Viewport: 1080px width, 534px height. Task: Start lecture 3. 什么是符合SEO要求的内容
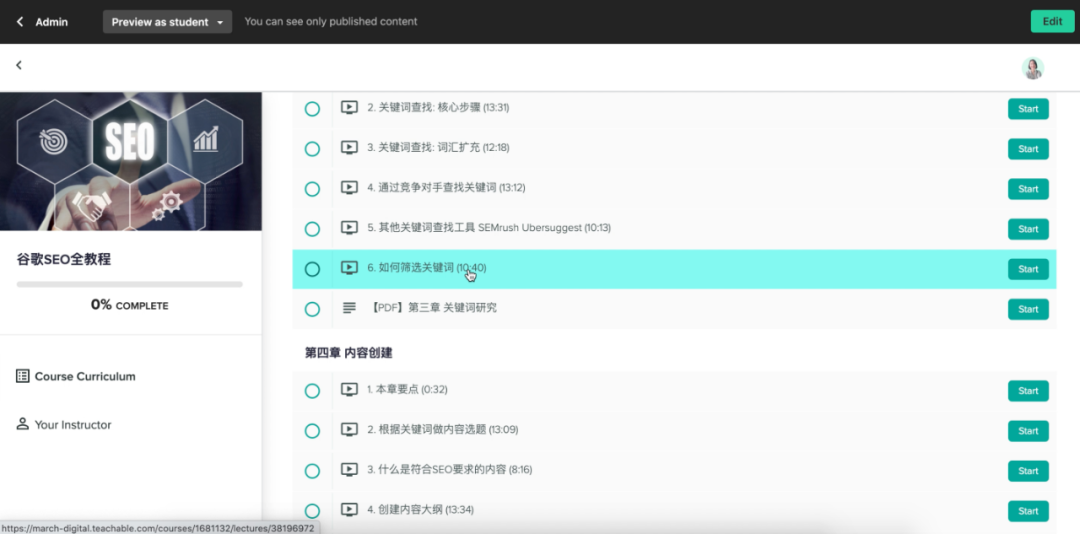(x=1028, y=471)
